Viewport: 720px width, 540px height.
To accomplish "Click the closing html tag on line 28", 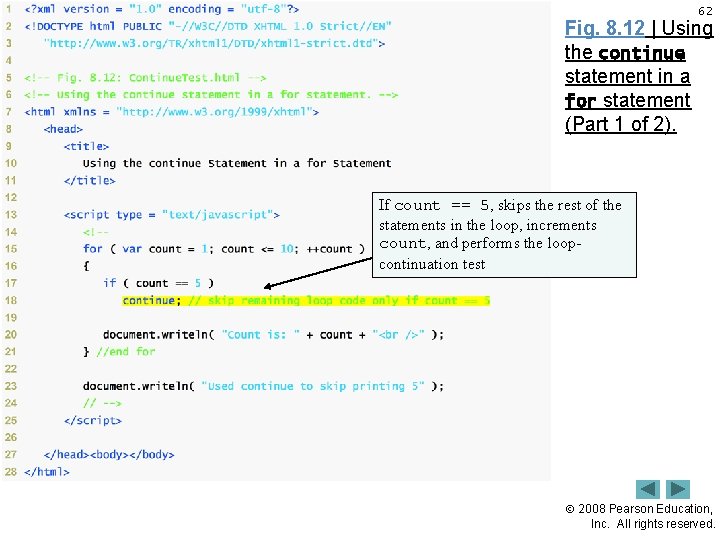I will coord(47,472).
